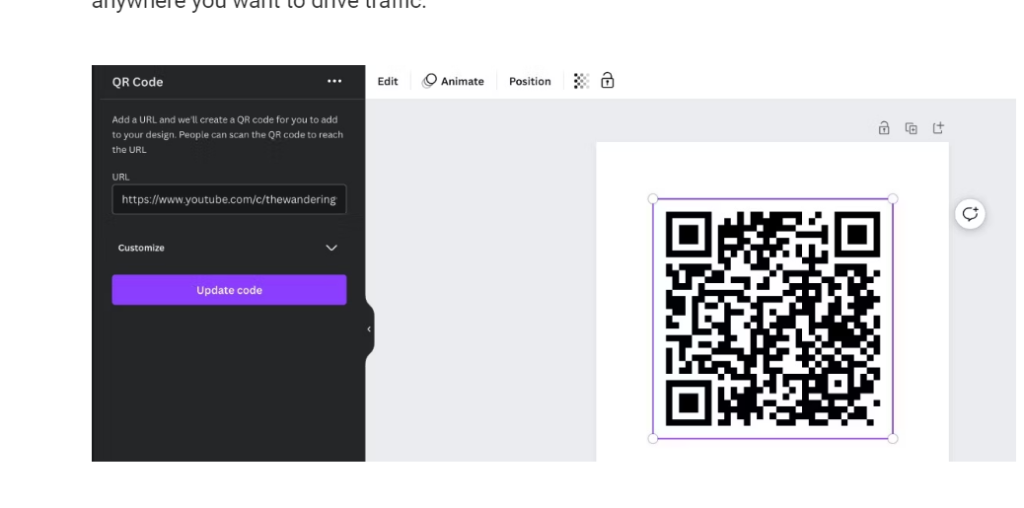Viewport: 1024px width, 508px height.
Task: Click the QR Code panel title
Action: 138,82
